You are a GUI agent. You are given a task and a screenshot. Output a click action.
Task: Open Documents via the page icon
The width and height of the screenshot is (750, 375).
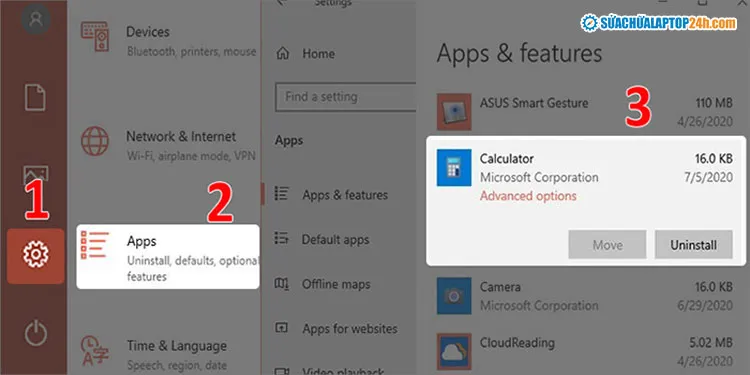(35, 98)
